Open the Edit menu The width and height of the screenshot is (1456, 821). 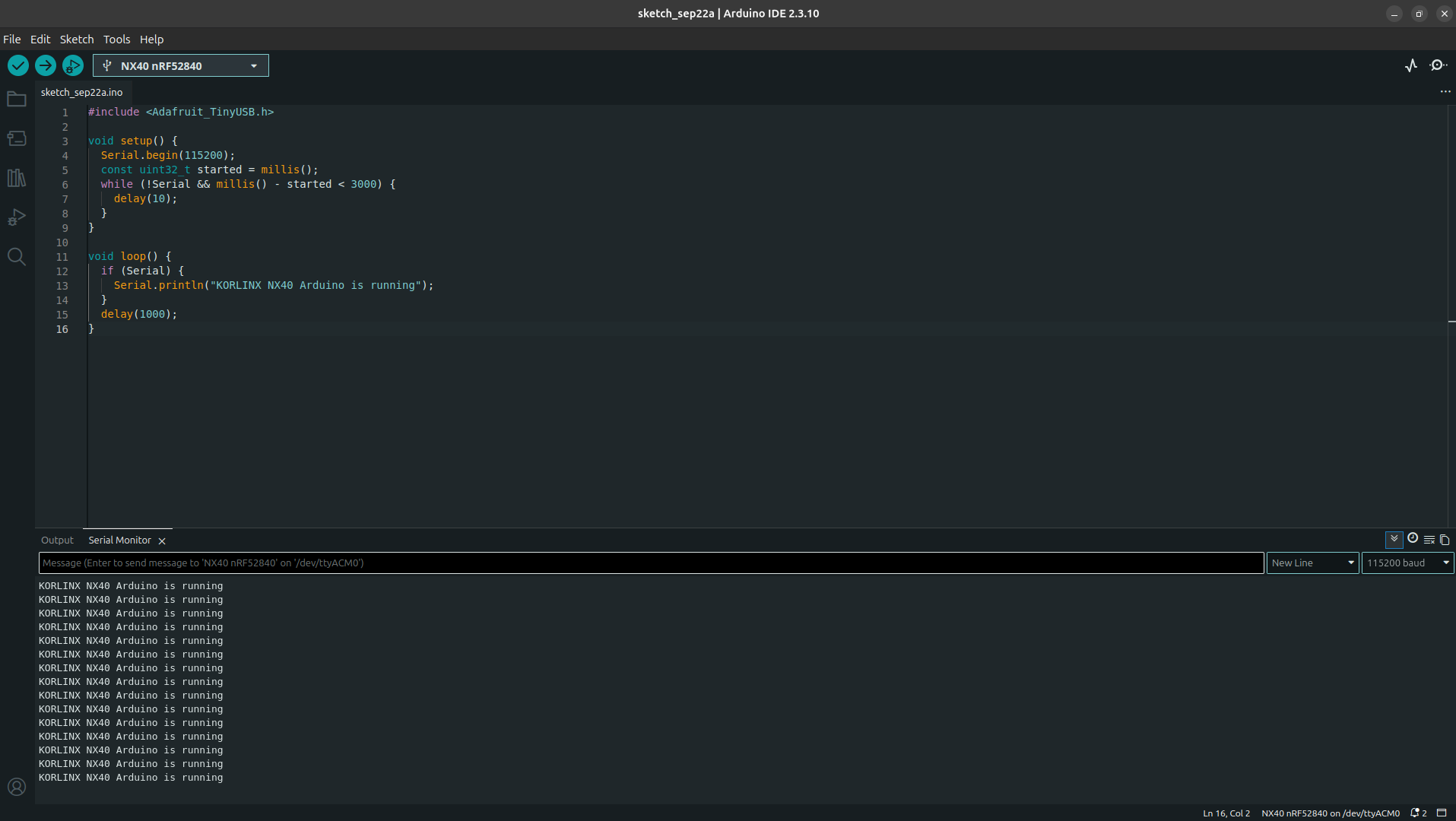click(40, 40)
